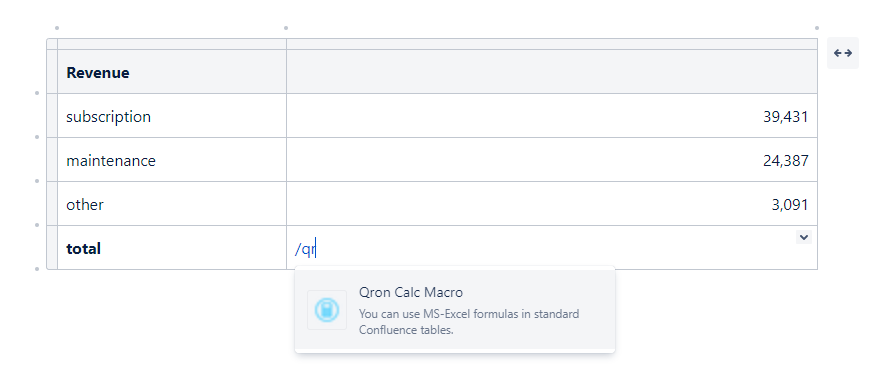Click the cell containing 3,091
Viewport: 886px width, 388px height.
pos(551,204)
